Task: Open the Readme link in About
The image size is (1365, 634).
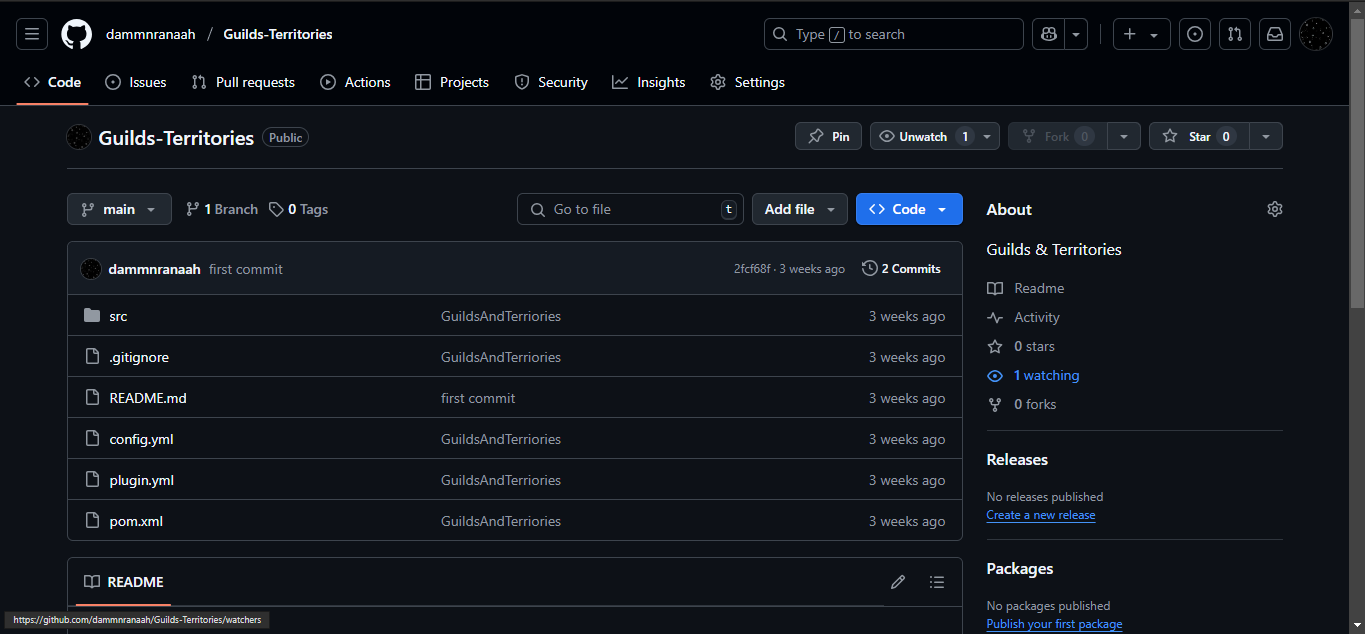Action: tap(1026, 288)
